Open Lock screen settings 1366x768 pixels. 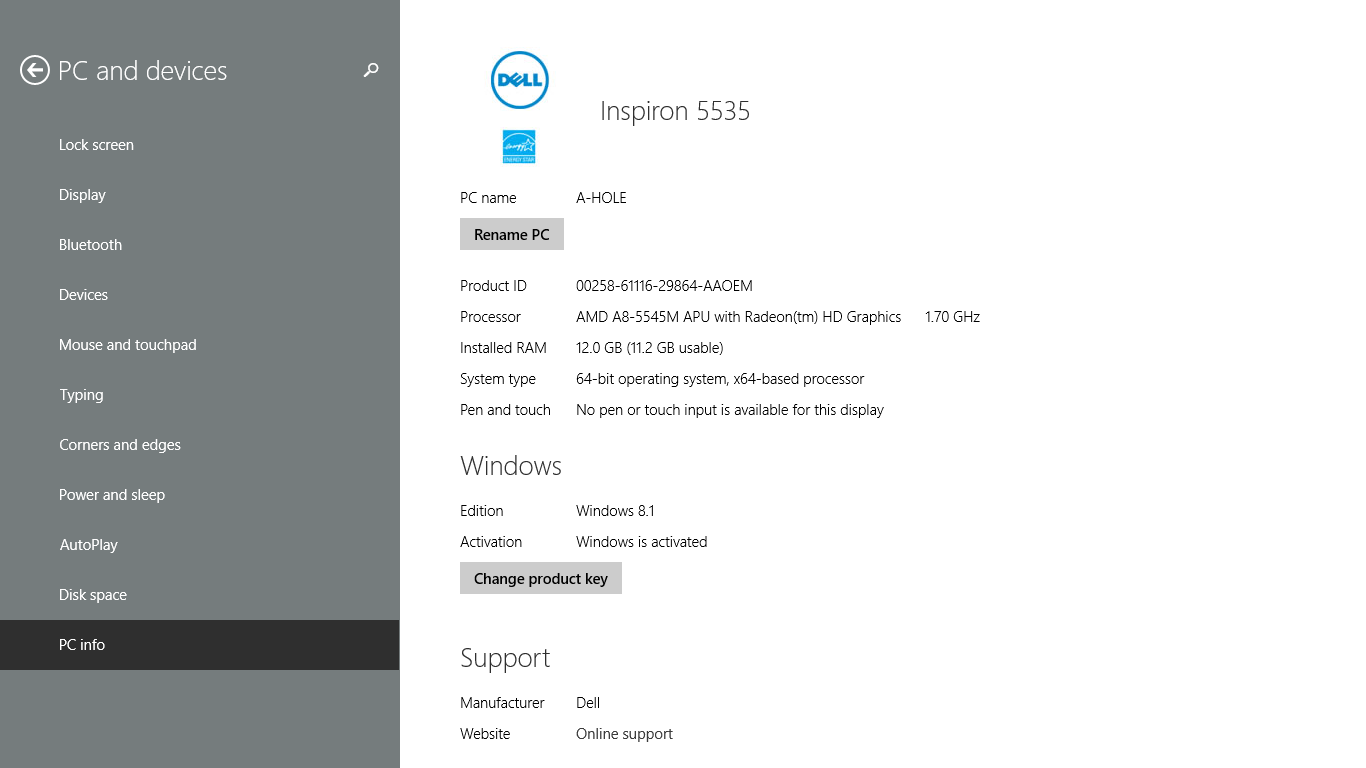tap(200, 145)
